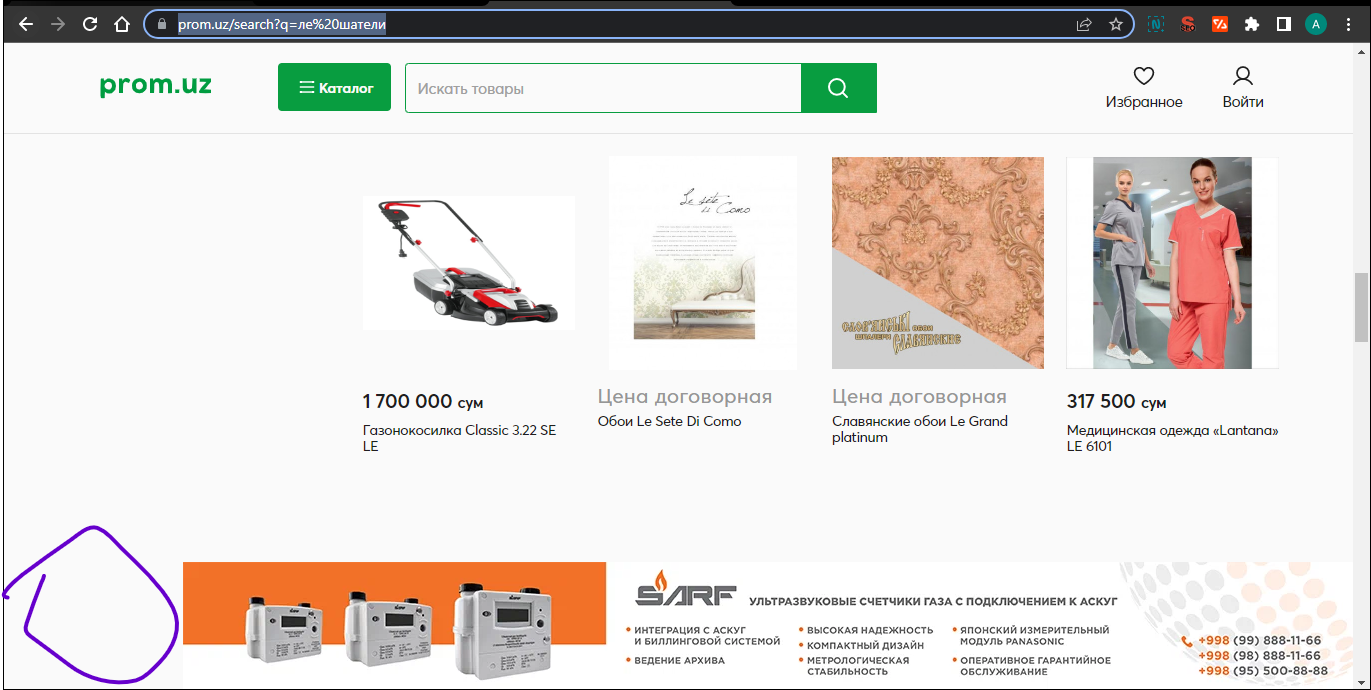Open the Lantana medical clothing image
Viewport: 1371px width, 690px height.
(1172, 263)
